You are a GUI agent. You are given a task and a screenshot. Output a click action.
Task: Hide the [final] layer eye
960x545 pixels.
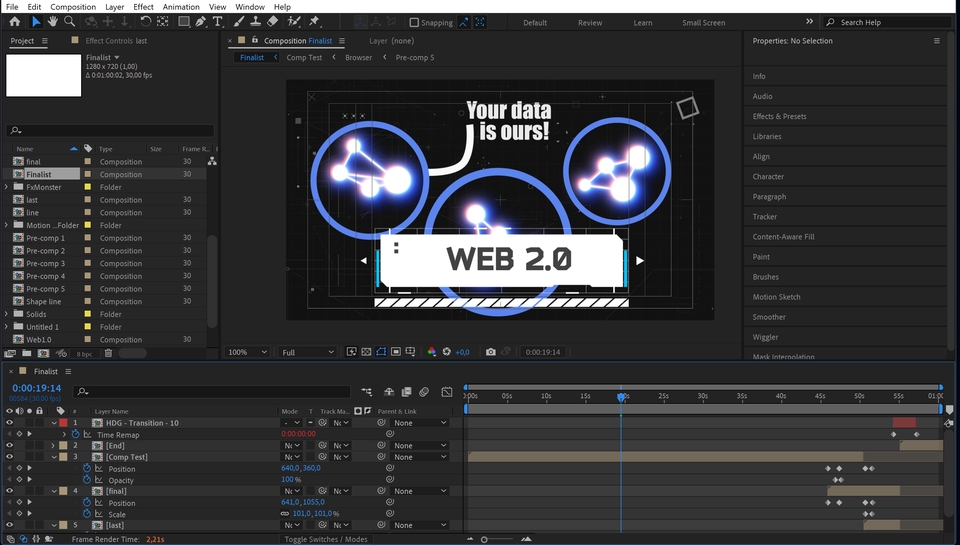coord(9,490)
